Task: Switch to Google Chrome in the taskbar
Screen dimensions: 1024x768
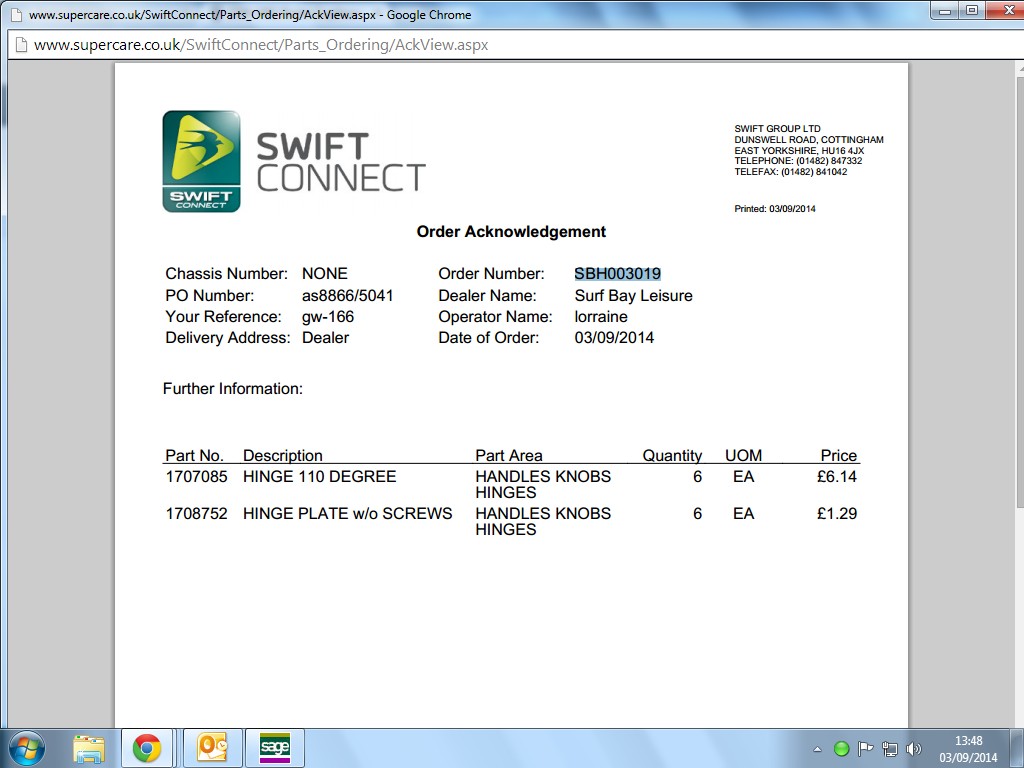Action: [147, 748]
